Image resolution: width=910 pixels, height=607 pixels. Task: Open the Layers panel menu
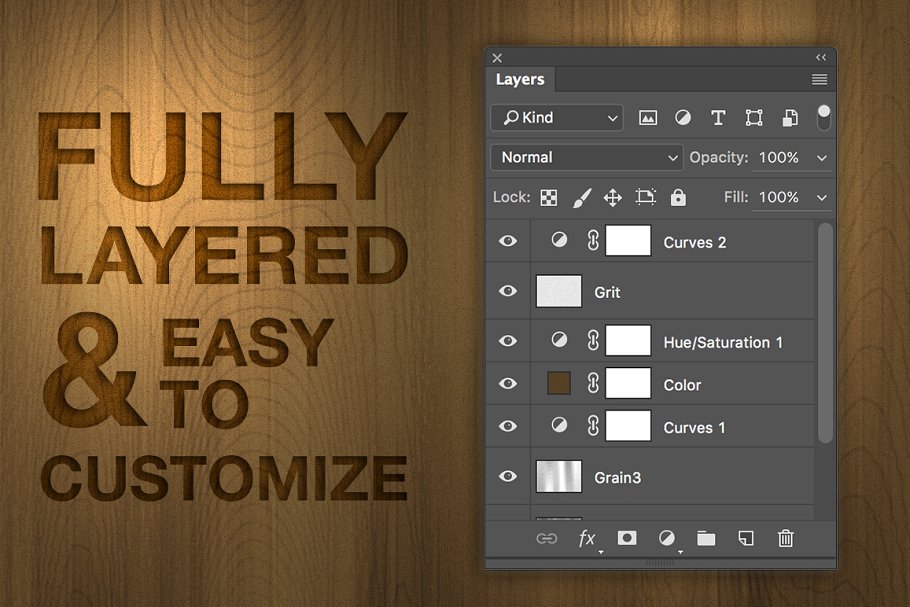point(819,79)
